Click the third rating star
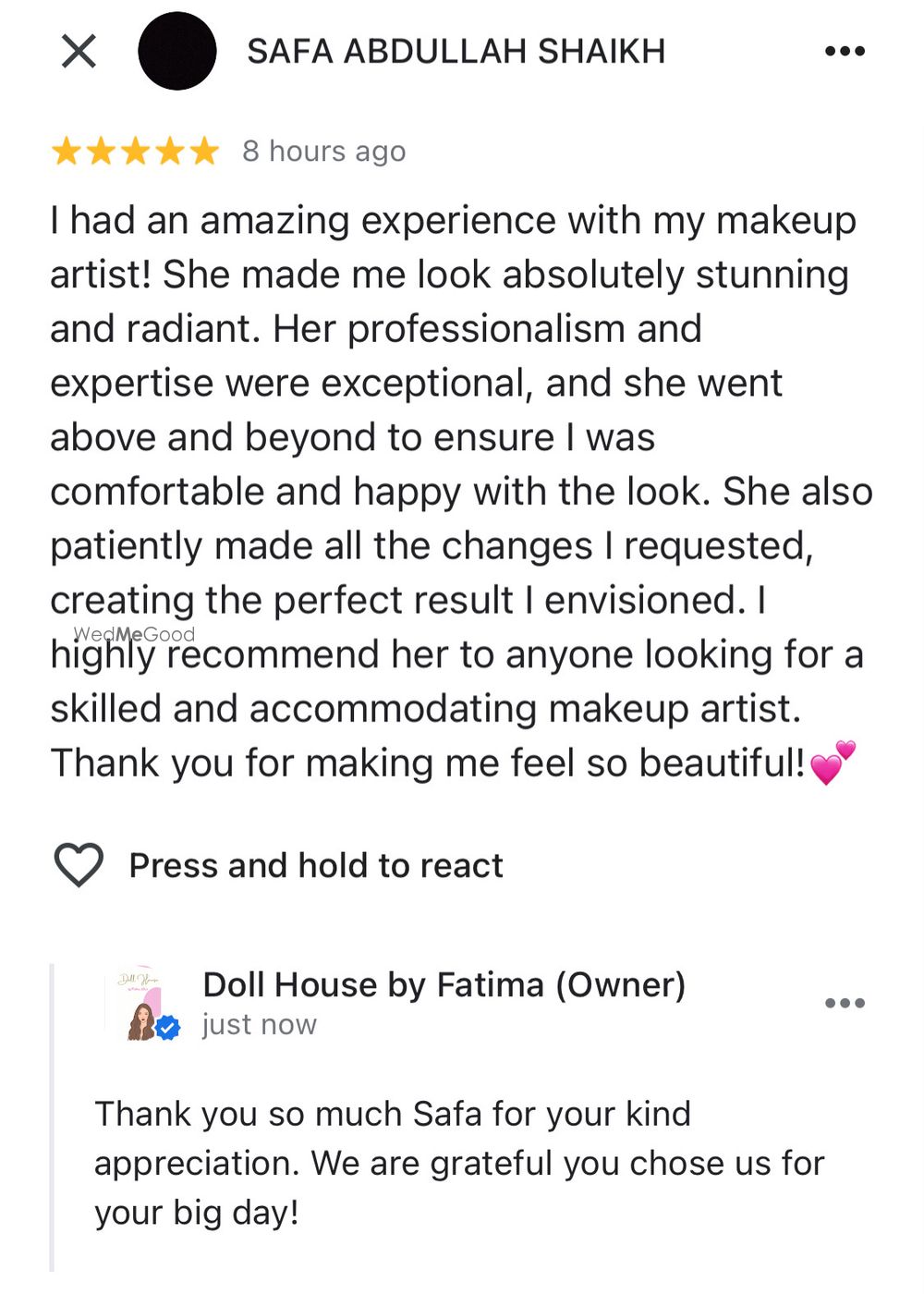 135,151
